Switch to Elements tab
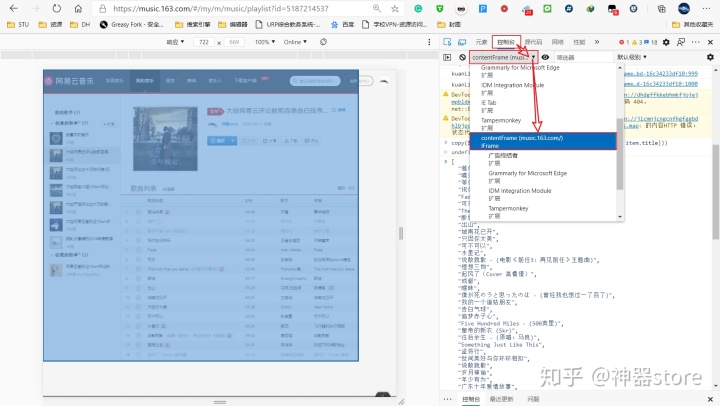Screen dimensions: 720x406 click(481, 42)
